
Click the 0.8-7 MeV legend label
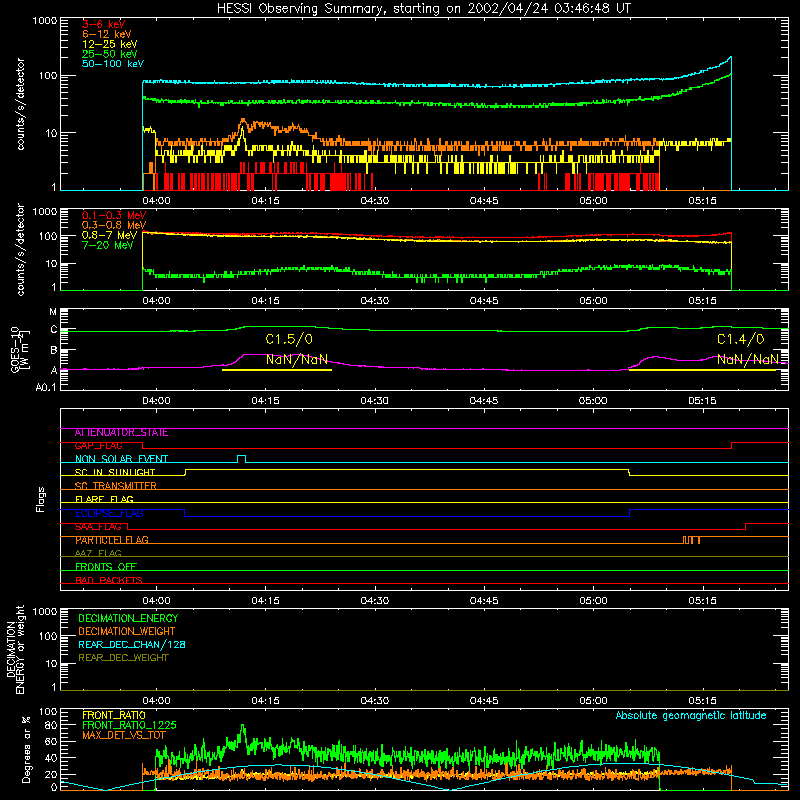click(110, 235)
